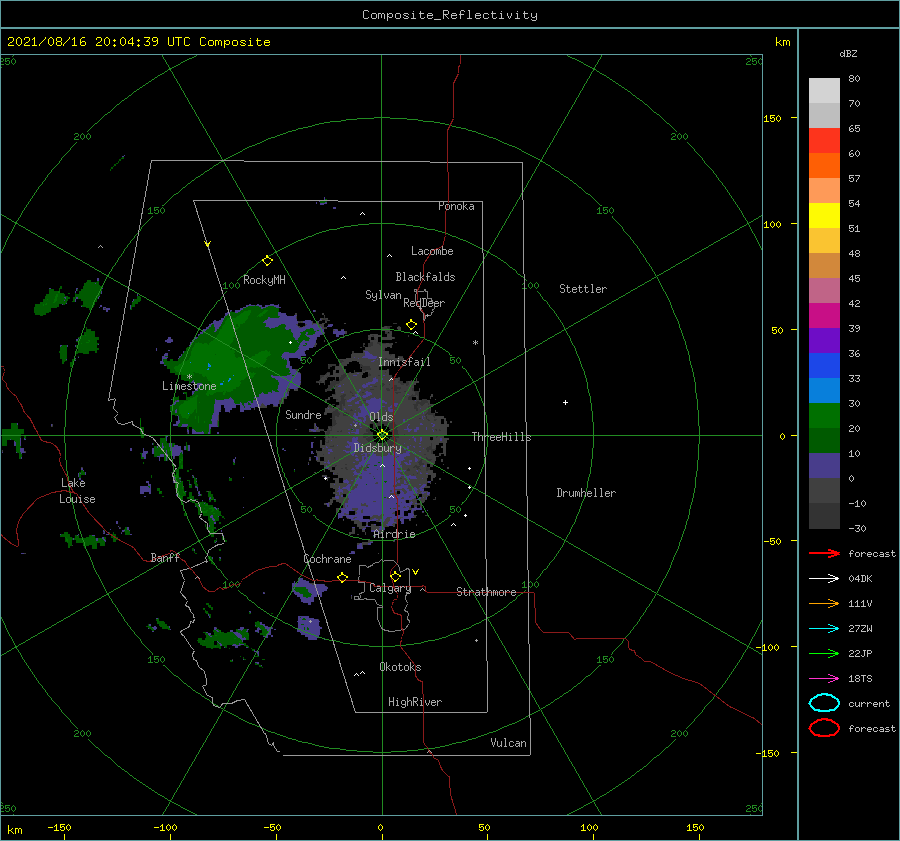This screenshot has height=841, width=900.
Task: Click the yellow diamond marker near RockyMH
Action: (x=267, y=261)
